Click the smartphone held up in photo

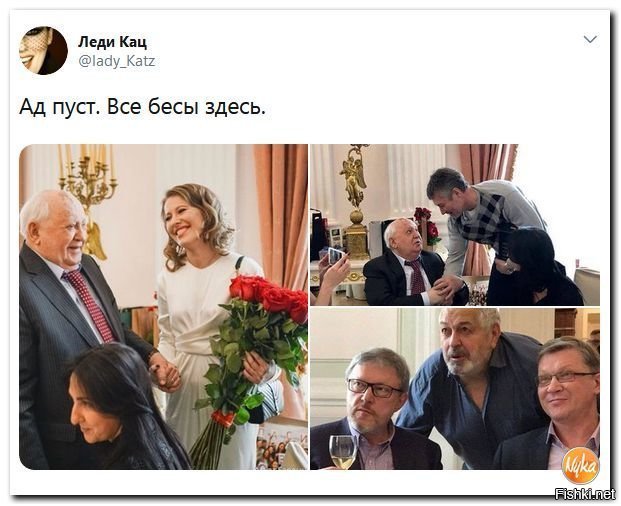[336, 255]
